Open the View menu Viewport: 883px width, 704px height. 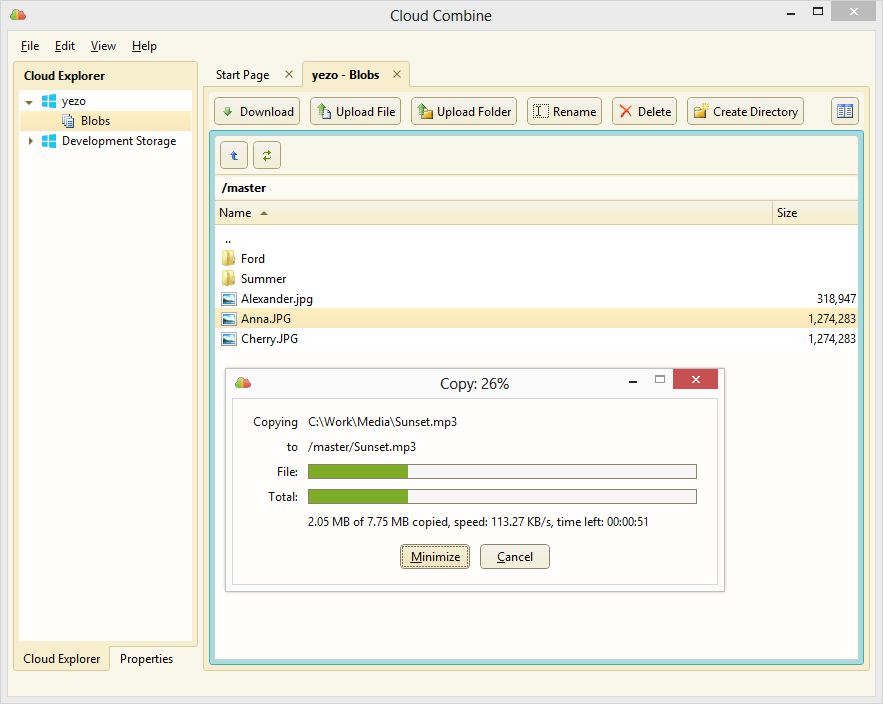tap(103, 46)
